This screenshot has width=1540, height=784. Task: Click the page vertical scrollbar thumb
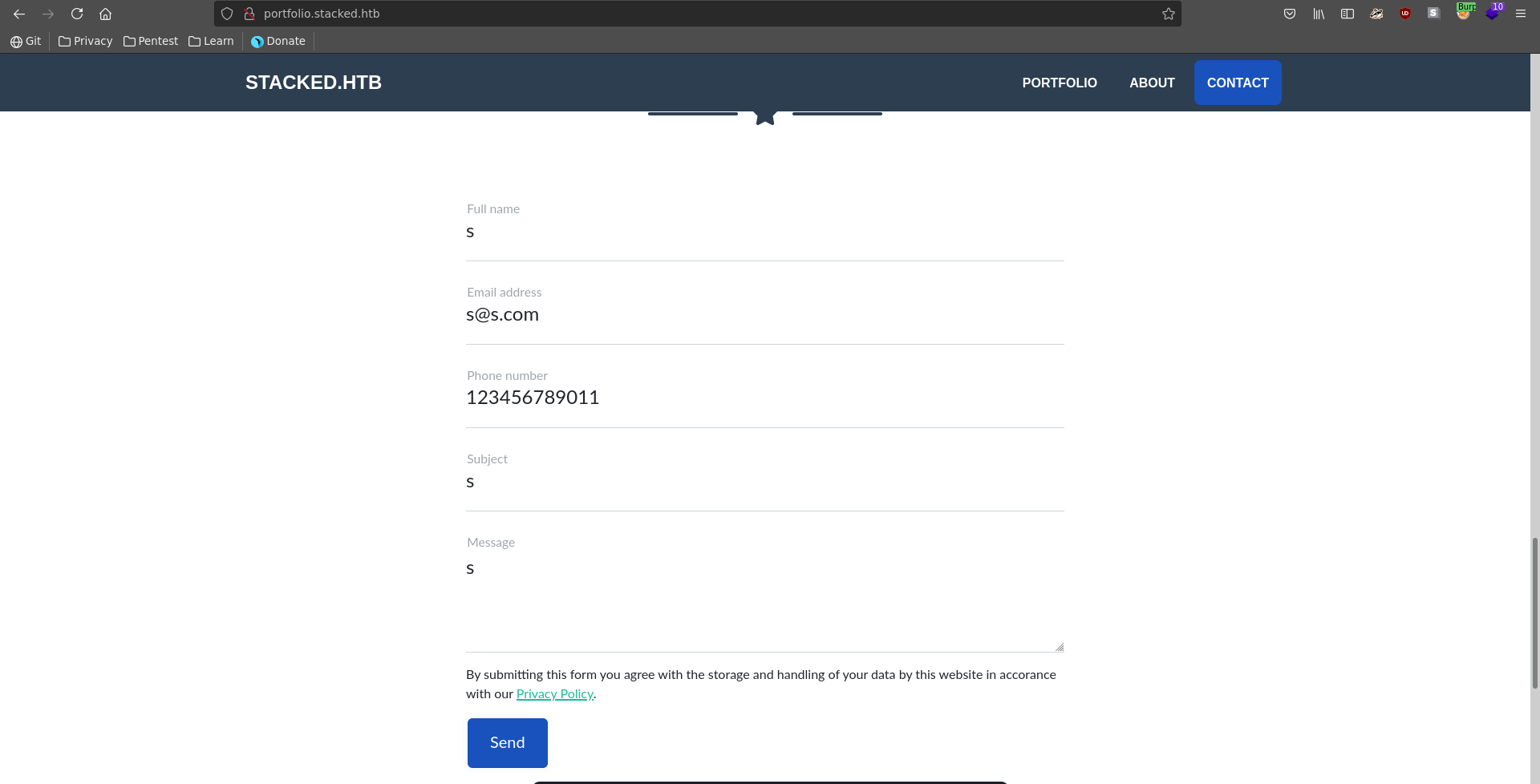pos(1535,613)
